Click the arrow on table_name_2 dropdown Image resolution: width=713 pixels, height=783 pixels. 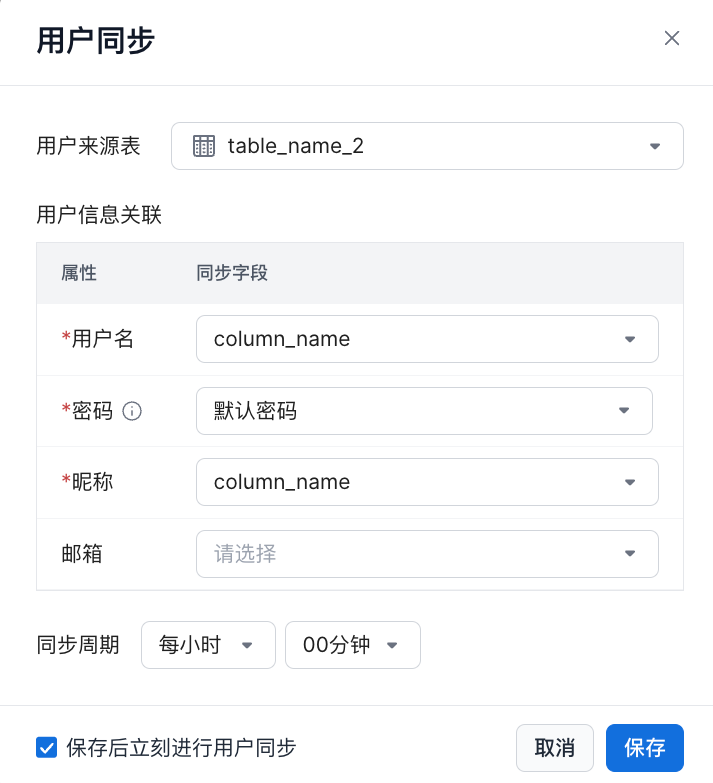point(655,146)
